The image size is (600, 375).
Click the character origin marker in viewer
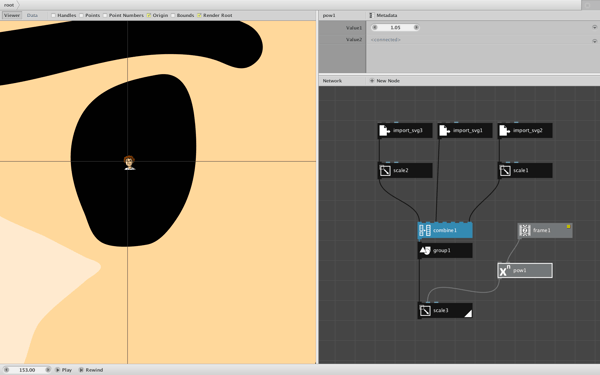(x=130, y=163)
